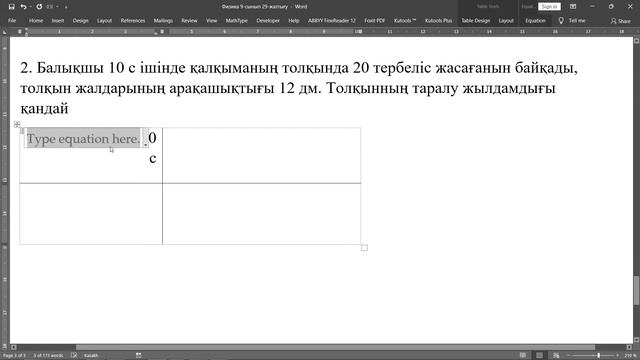640x360 pixels.
Task: Switch to the Insert ribbon tab
Action: pyautogui.click(x=58, y=20)
